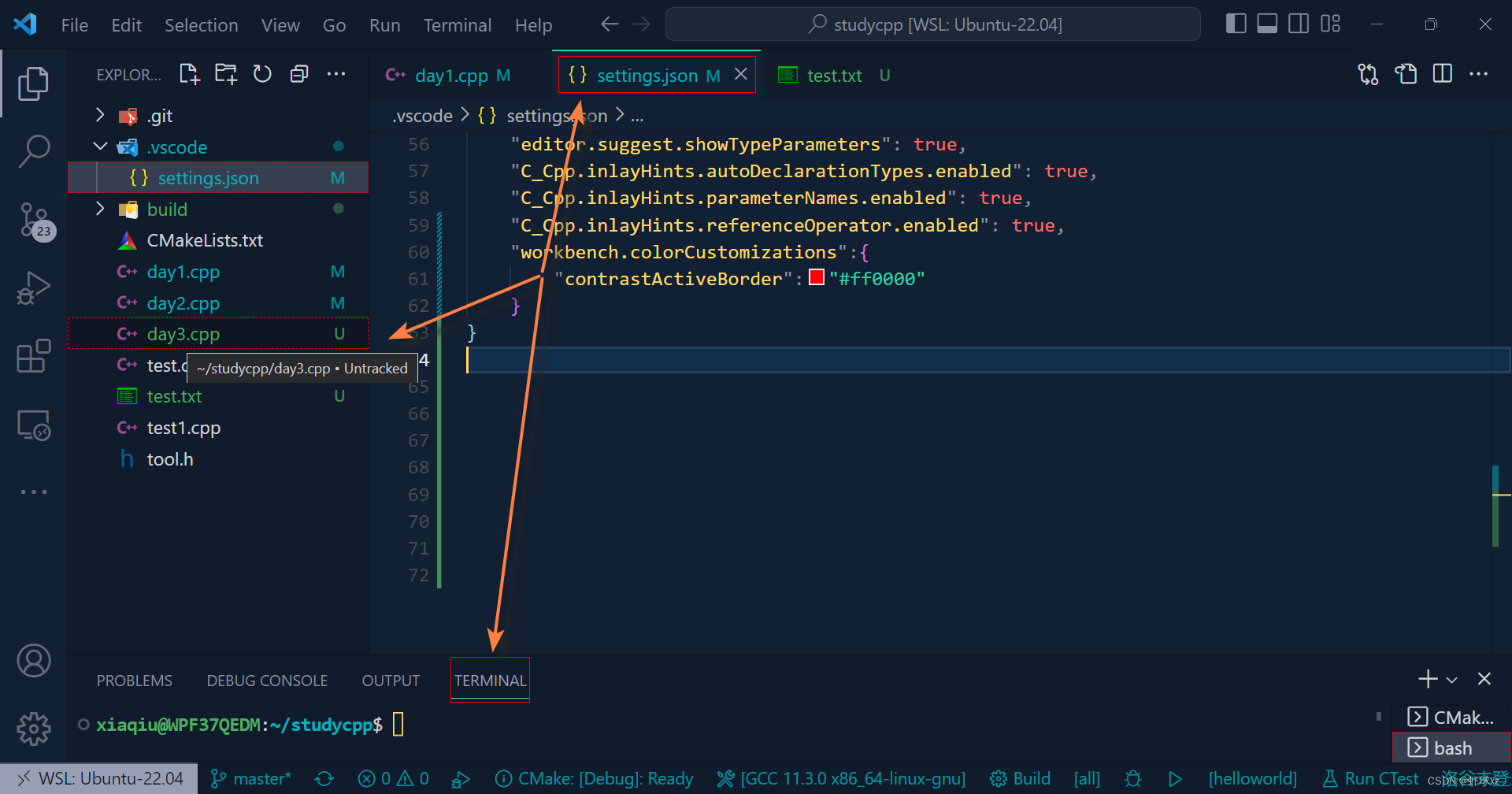Click New Folder icon in Explorer header
Viewport: 1512px width, 794px height.
point(226,74)
